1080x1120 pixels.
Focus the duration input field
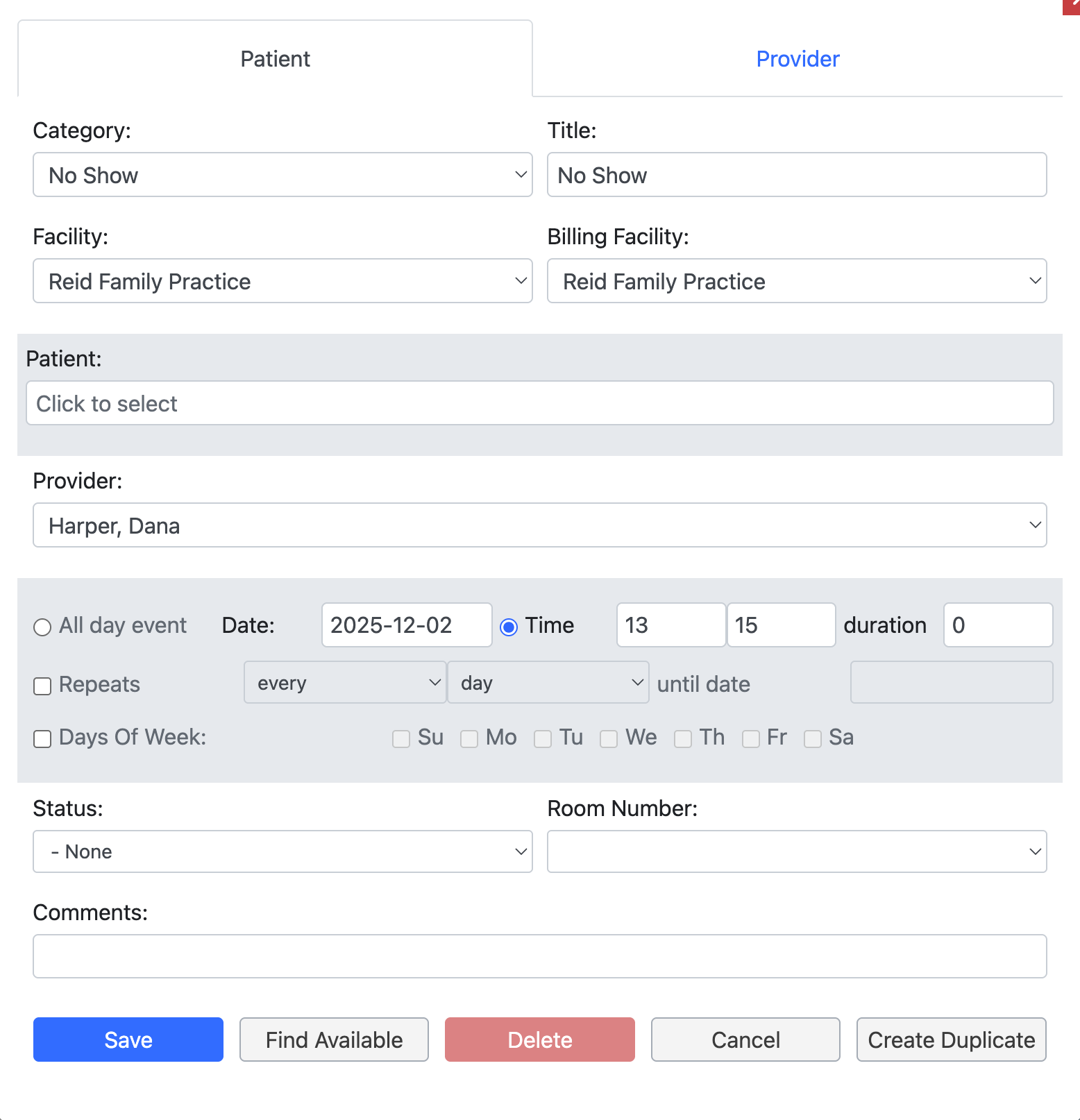click(997, 625)
